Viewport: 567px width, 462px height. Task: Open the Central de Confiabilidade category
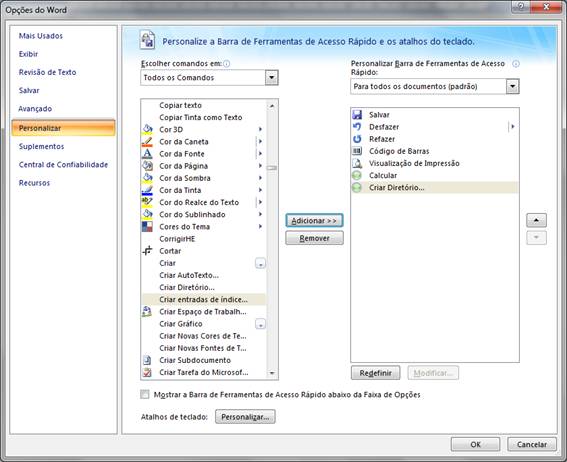[x=63, y=164]
